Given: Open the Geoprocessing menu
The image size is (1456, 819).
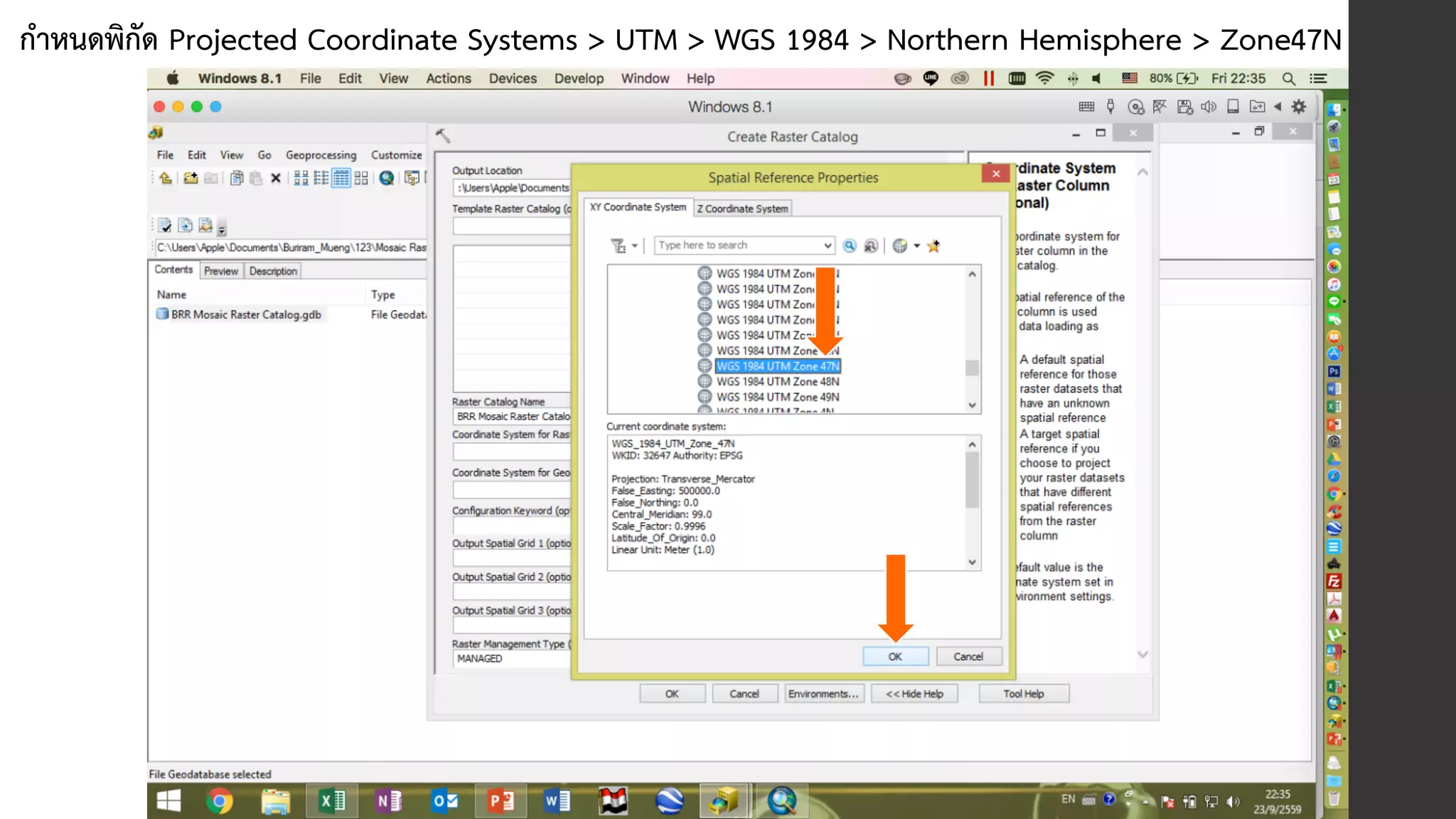Looking at the screenshot, I should [x=321, y=155].
